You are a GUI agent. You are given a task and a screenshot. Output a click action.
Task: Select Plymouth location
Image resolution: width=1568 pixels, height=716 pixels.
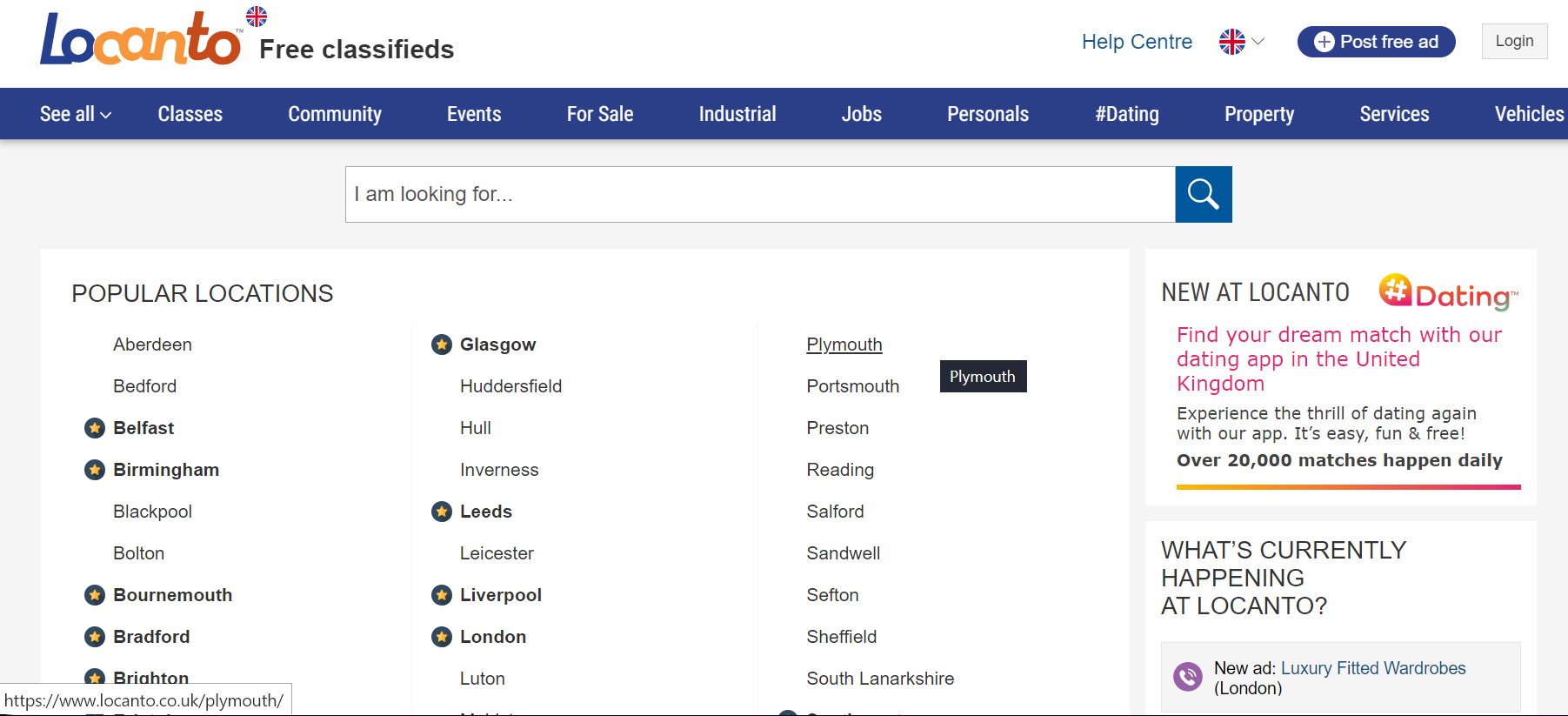pyautogui.click(x=844, y=345)
